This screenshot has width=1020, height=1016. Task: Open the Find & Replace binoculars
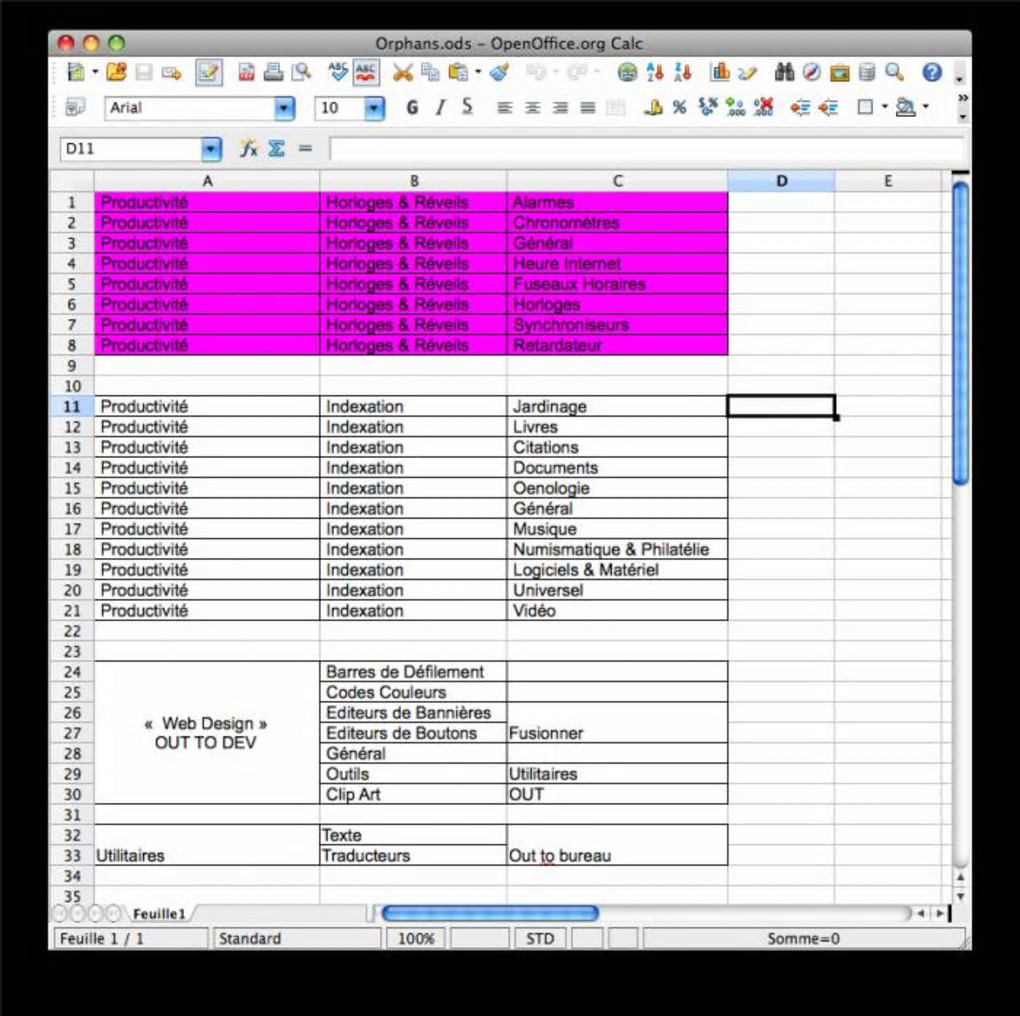pyautogui.click(x=784, y=72)
